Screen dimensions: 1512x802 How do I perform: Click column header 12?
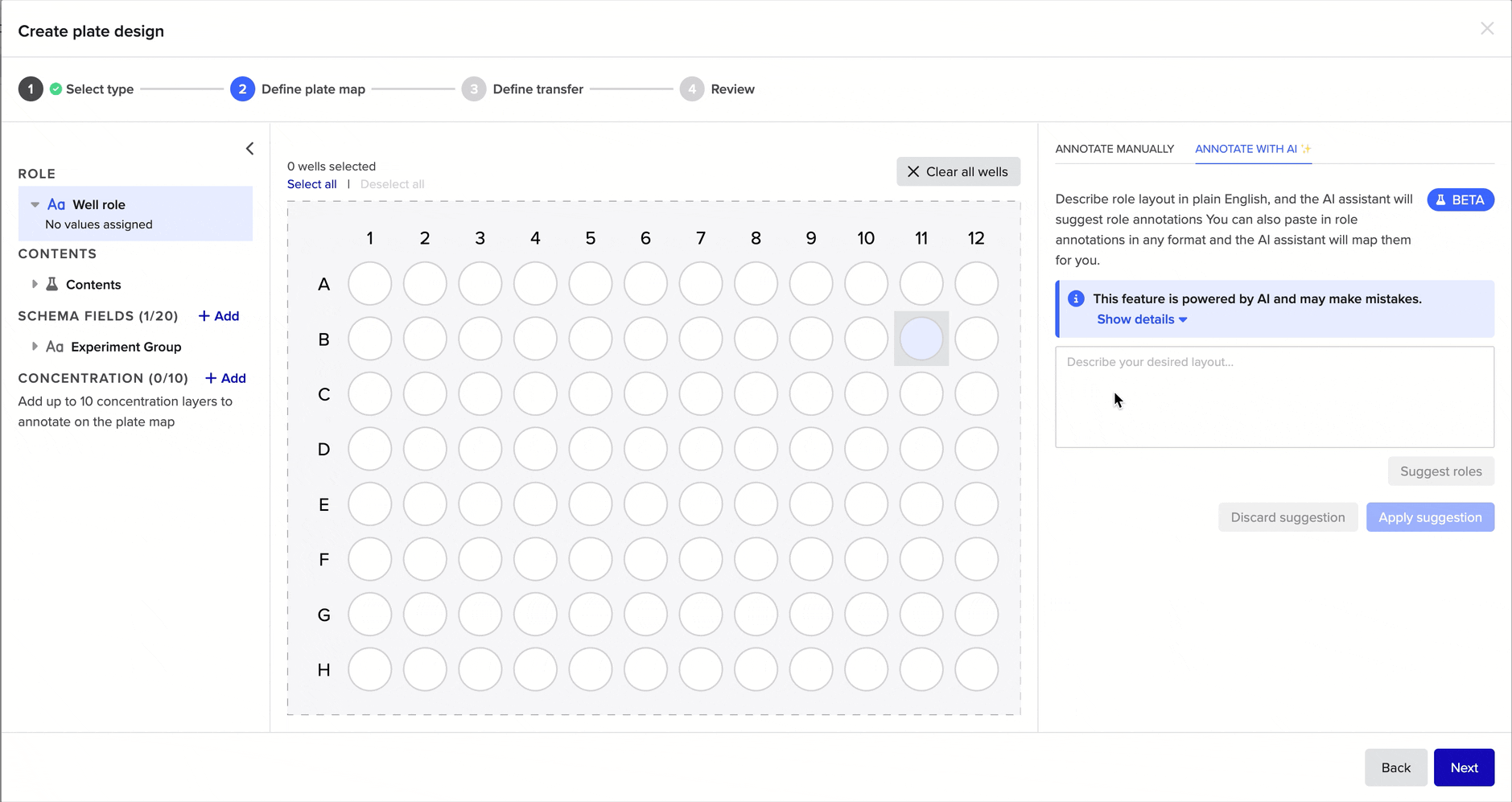(976, 238)
